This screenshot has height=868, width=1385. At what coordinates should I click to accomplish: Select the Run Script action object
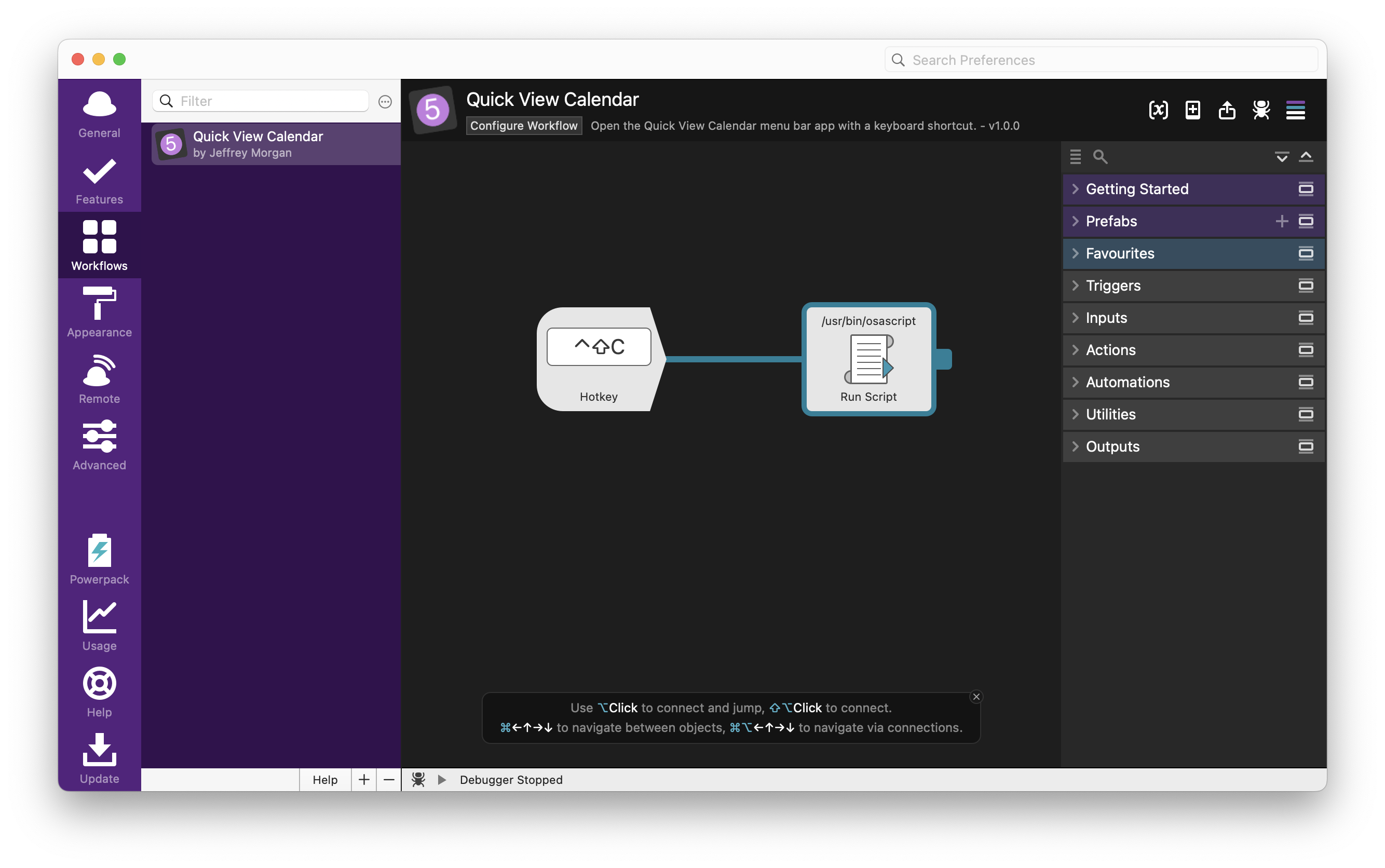tap(868, 359)
